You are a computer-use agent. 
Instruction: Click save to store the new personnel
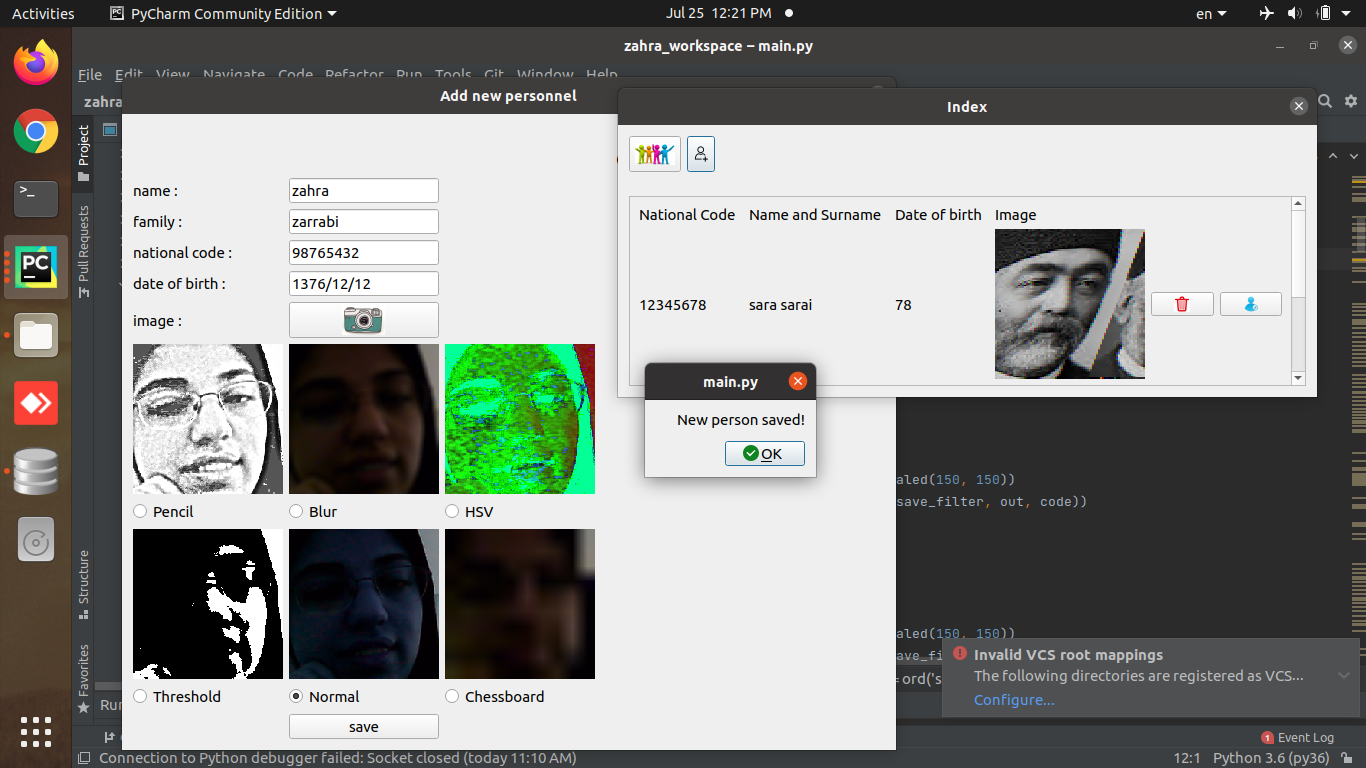[x=363, y=726]
